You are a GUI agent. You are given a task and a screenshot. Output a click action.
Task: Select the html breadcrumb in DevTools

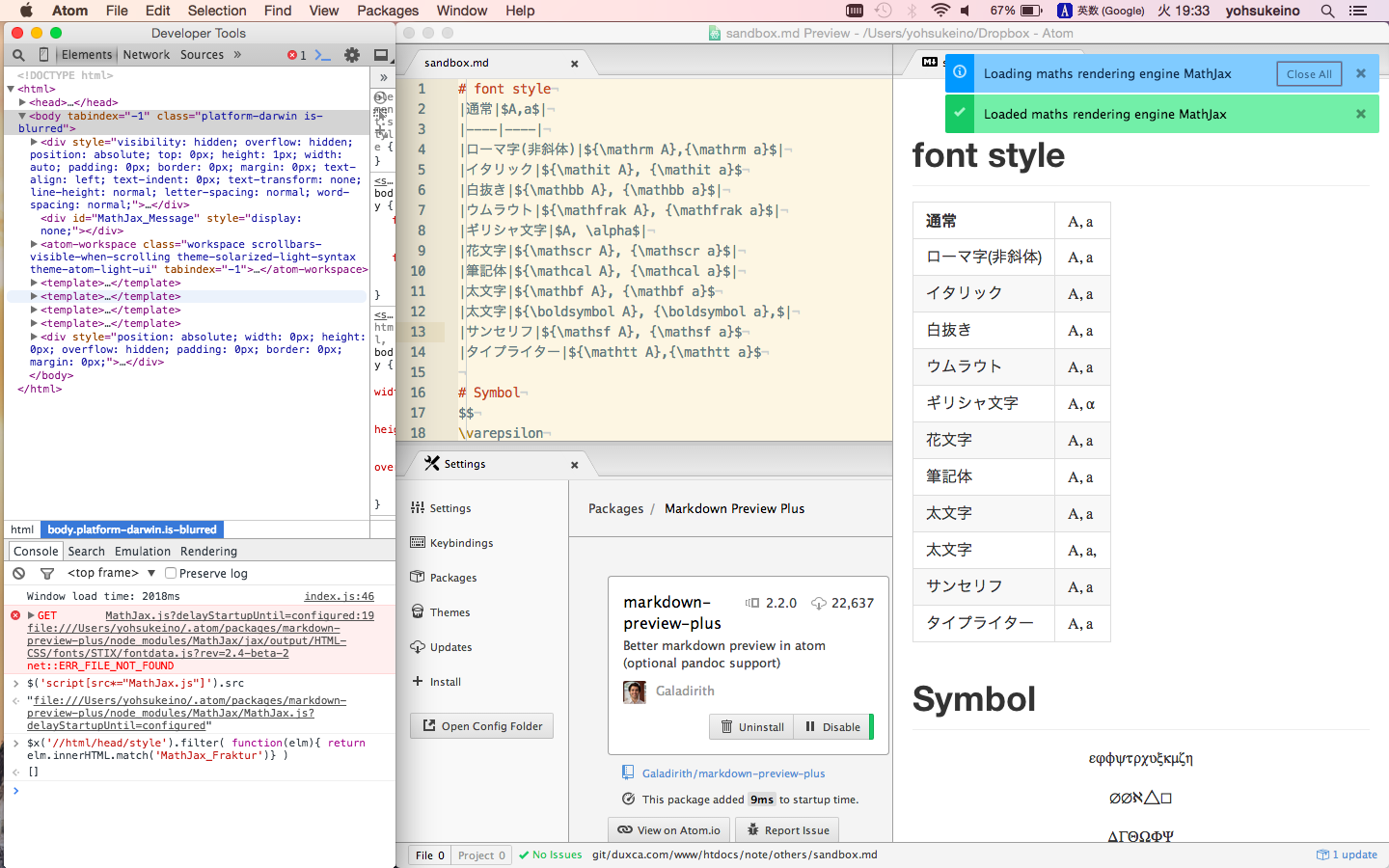(x=22, y=529)
